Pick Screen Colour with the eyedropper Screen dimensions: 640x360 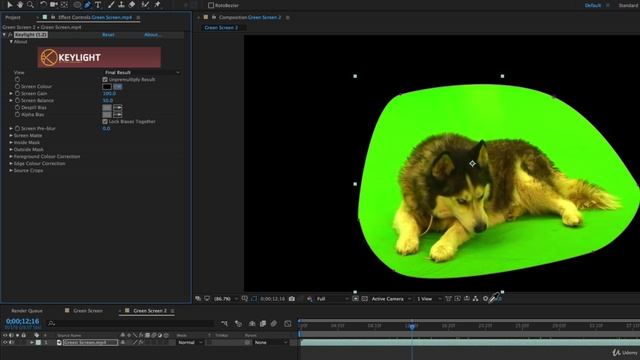click(118, 87)
